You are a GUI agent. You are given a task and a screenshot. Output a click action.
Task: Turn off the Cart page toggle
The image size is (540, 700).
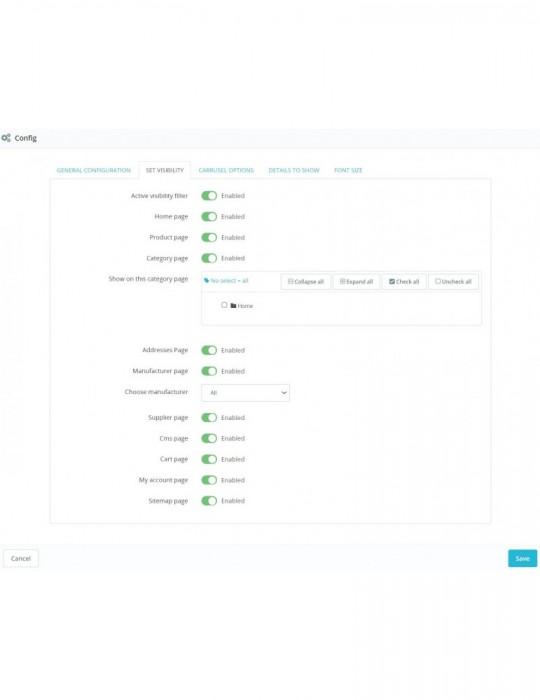209,459
